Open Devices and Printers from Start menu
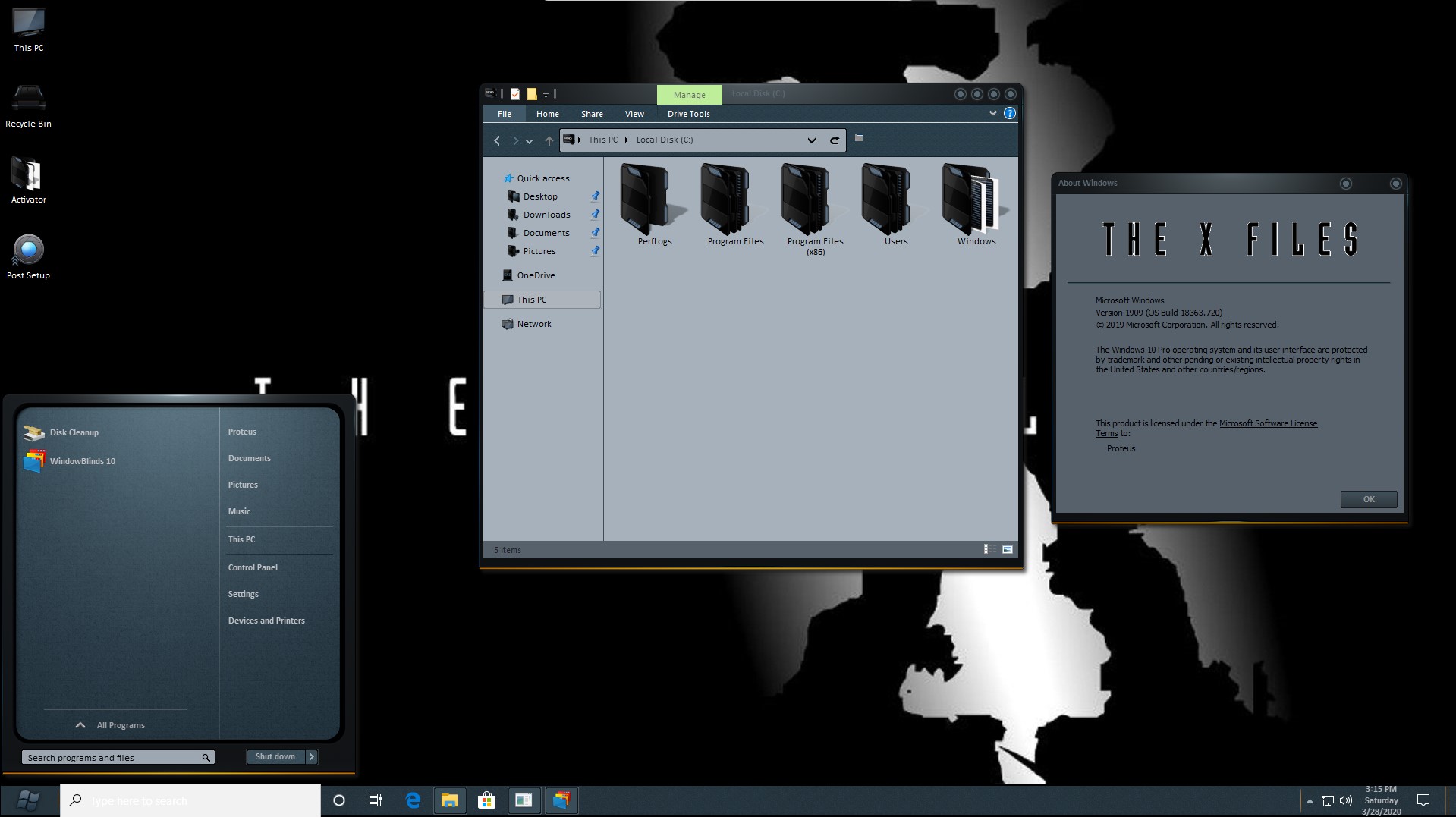This screenshot has width=1456, height=817. pos(266,621)
